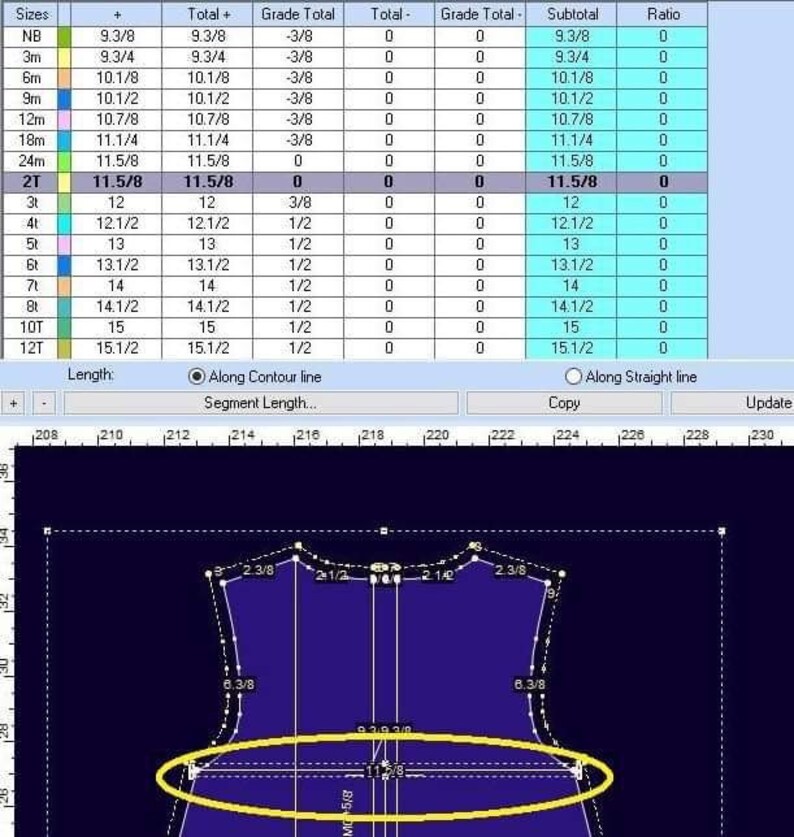Click the 18m size color swatch
Image resolution: width=794 pixels, height=837 pixels.
point(64,140)
